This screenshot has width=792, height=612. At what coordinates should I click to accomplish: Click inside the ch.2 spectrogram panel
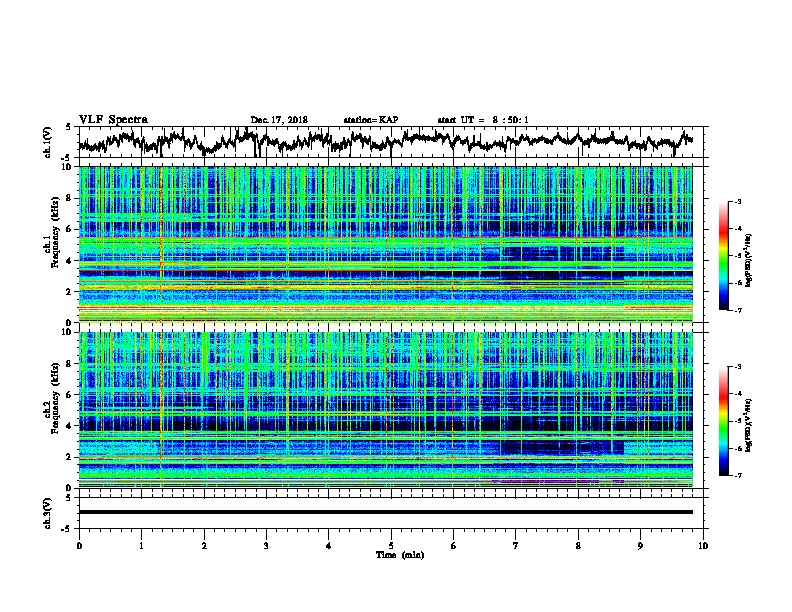coord(385,410)
